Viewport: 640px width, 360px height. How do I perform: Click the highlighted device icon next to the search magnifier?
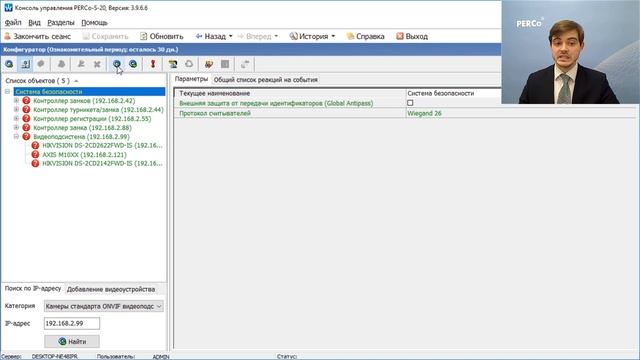point(25,64)
